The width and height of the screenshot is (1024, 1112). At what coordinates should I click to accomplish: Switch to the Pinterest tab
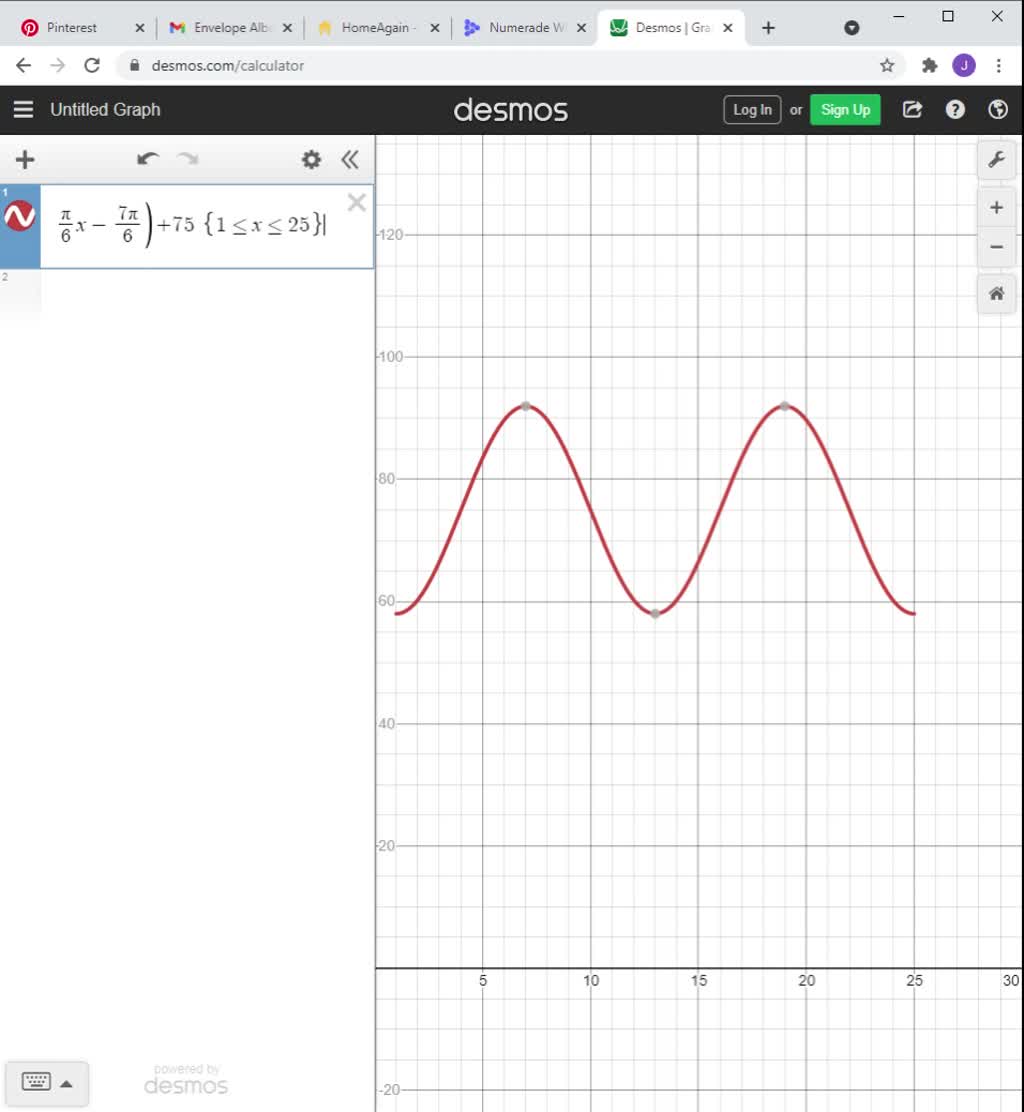[72, 28]
